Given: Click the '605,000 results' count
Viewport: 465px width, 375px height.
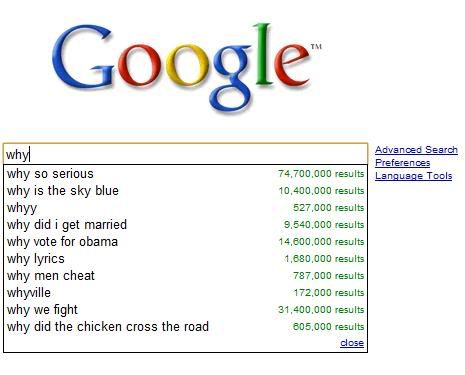Looking at the screenshot, I should pyautogui.click(x=328, y=327).
